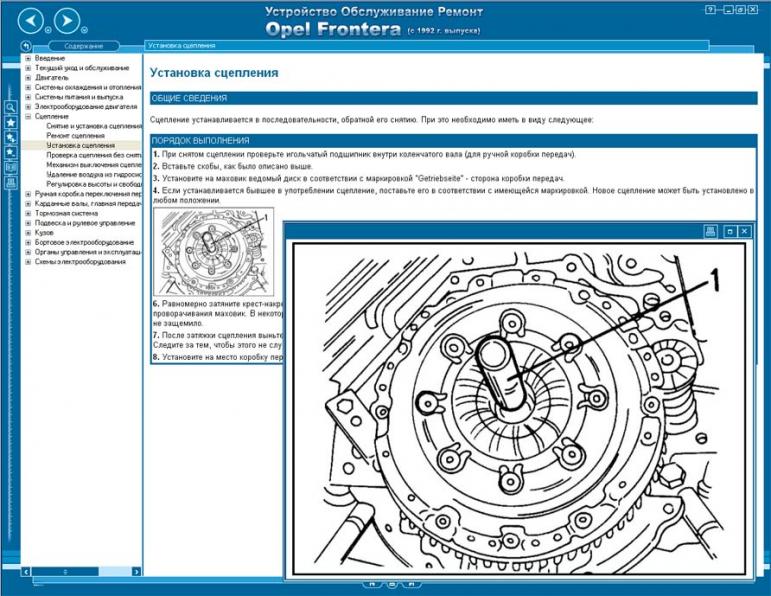Click the small clutch diagram thumbnail
The width and height of the screenshot is (771, 596).
tap(214, 252)
